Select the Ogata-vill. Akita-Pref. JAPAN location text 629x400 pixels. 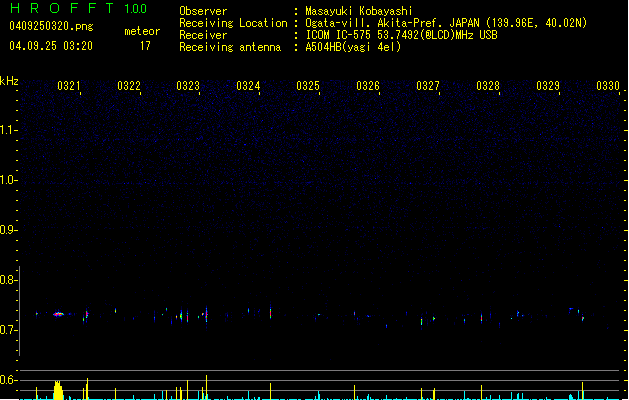(x=446, y=23)
